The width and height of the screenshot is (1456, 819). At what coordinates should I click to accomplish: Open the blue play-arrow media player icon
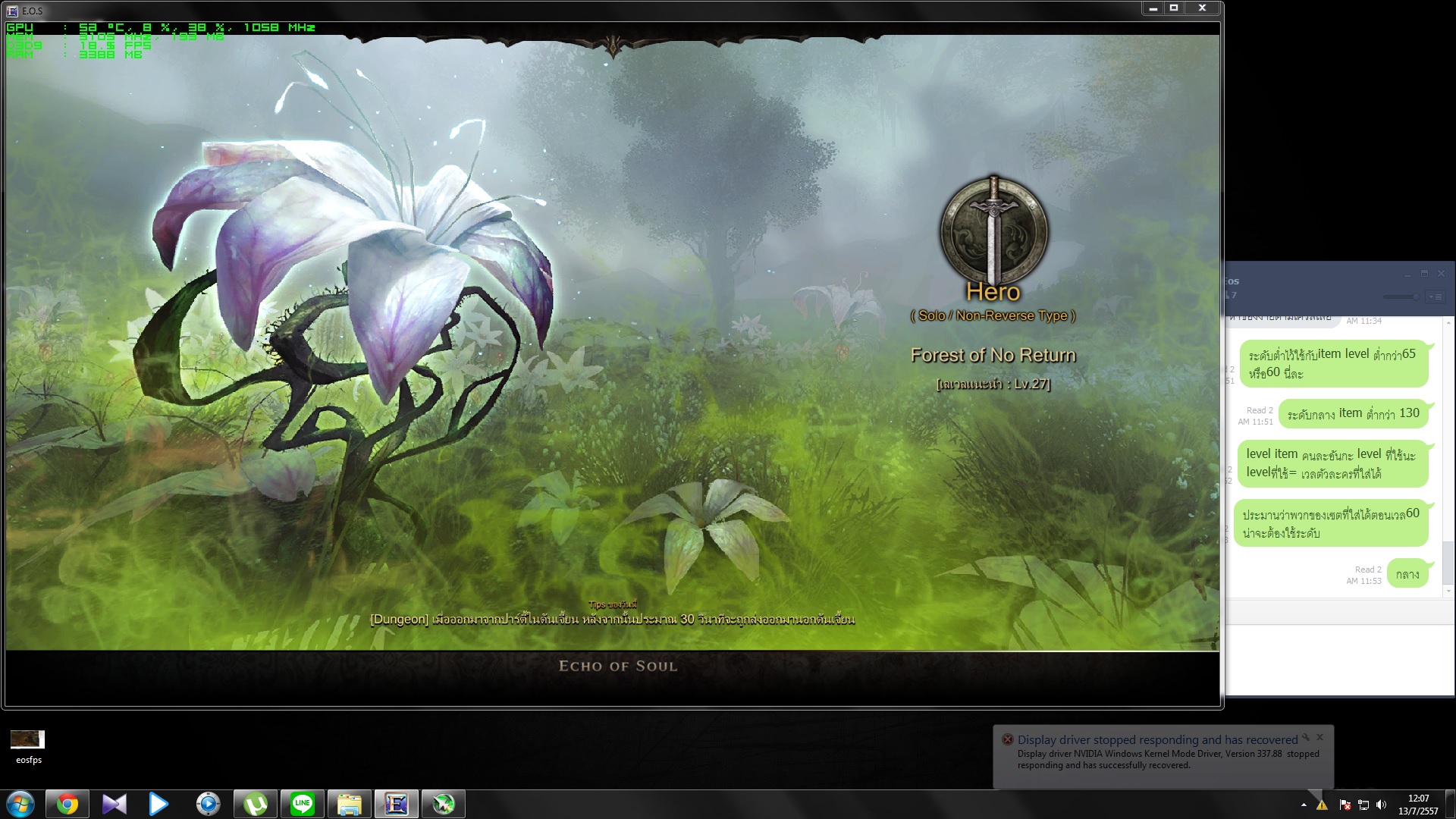pyautogui.click(x=158, y=804)
